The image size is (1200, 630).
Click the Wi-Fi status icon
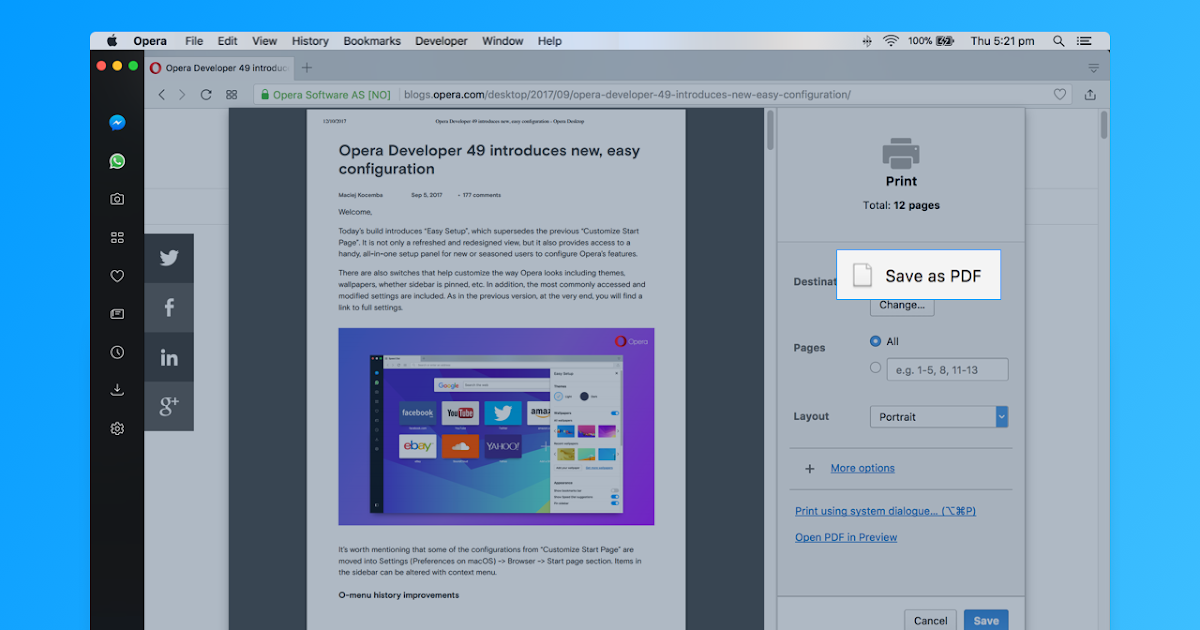pos(890,41)
